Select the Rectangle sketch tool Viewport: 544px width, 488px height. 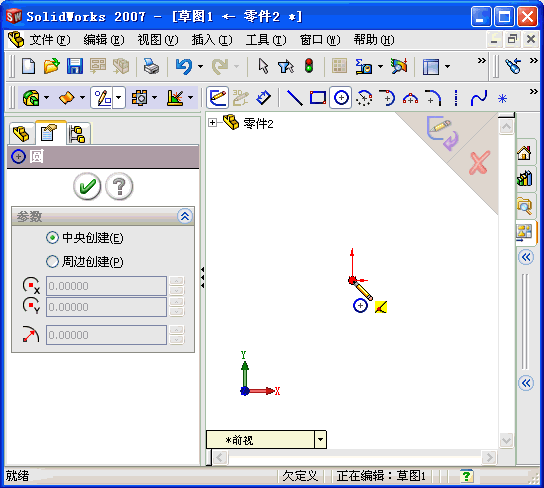(x=317, y=97)
